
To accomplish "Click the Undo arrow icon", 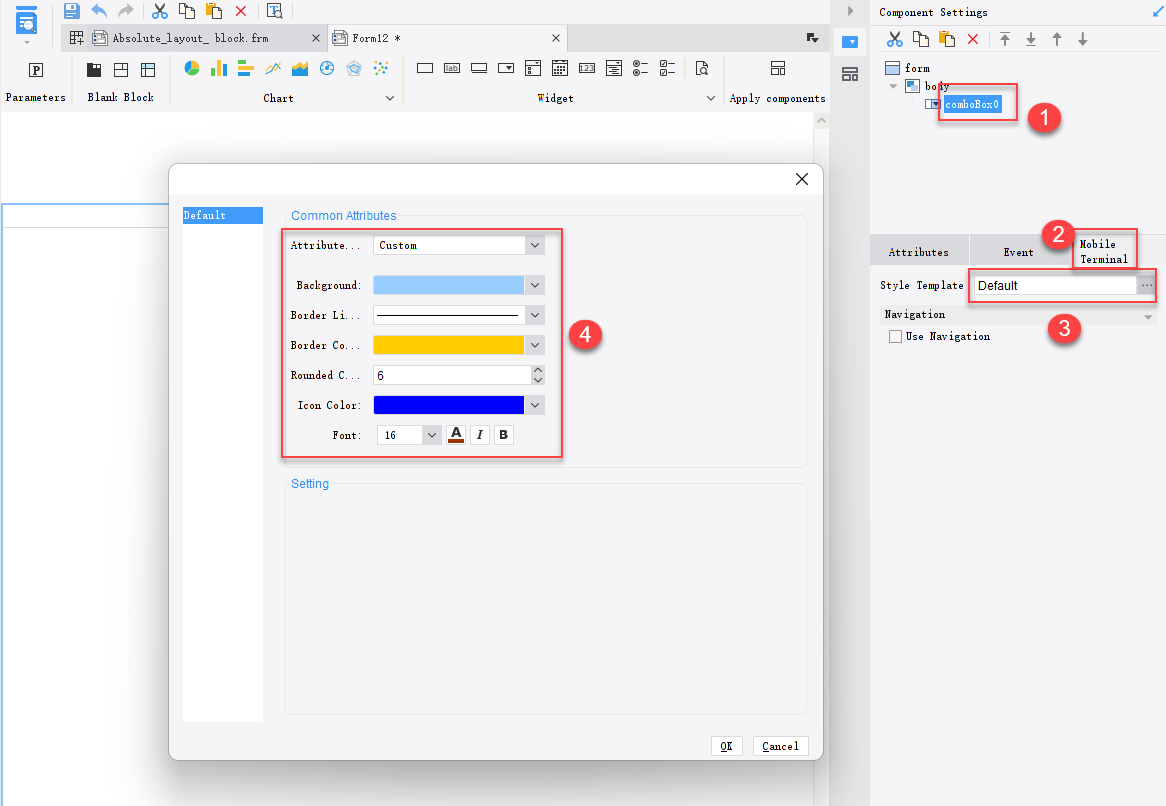I will [99, 10].
